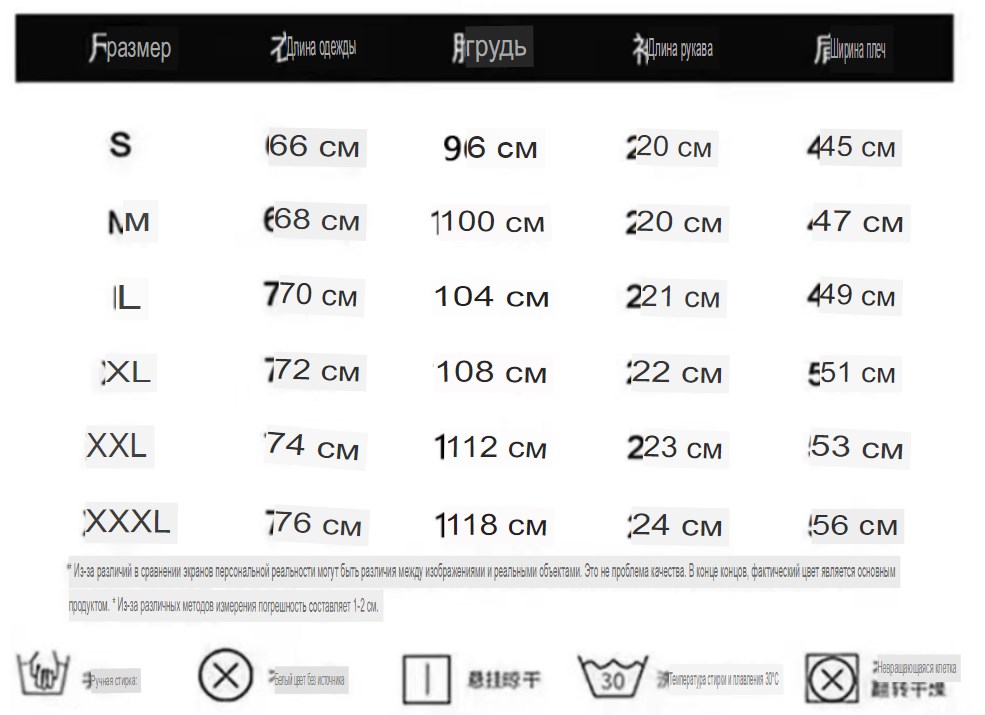
Task: Select the Длина одежды column header
Action: (x=313, y=48)
